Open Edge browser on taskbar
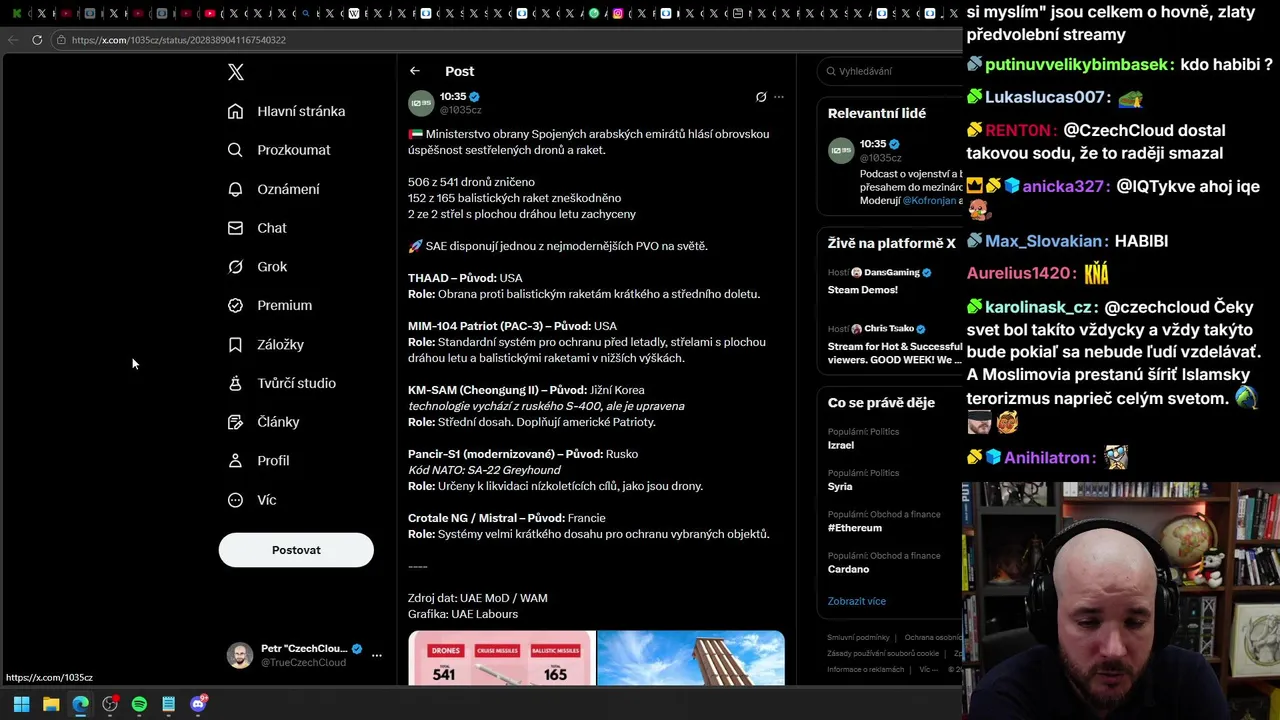This screenshot has height=720, width=1280. click(80, 704)
